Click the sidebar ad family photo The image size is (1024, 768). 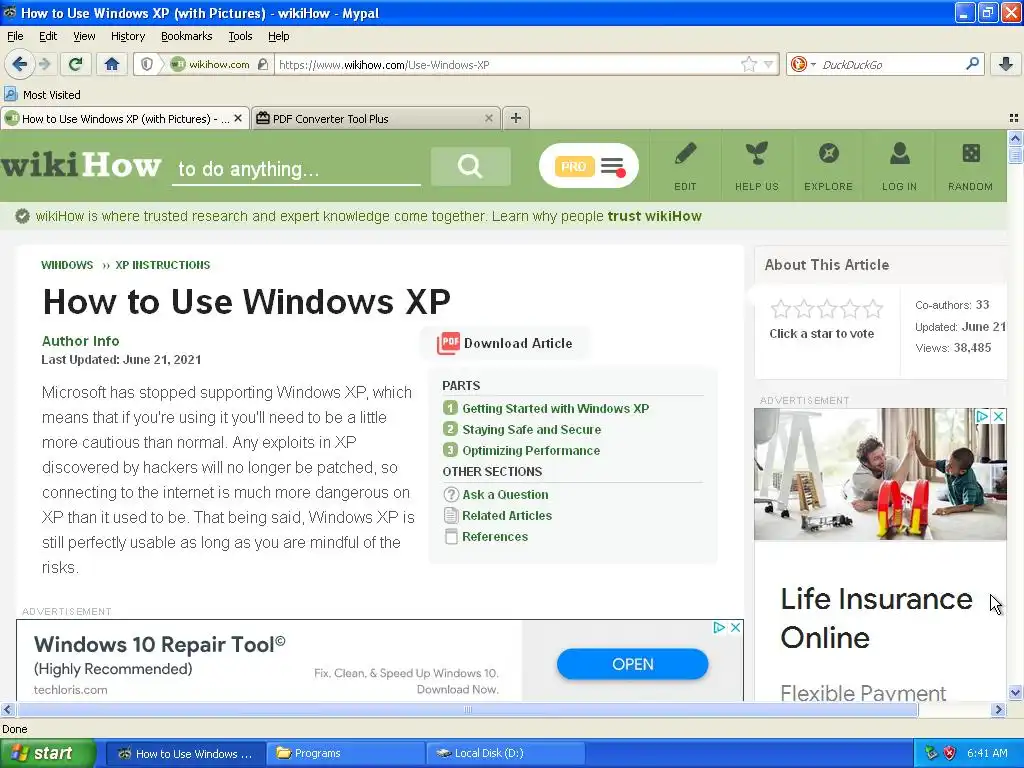click(880, 474)
